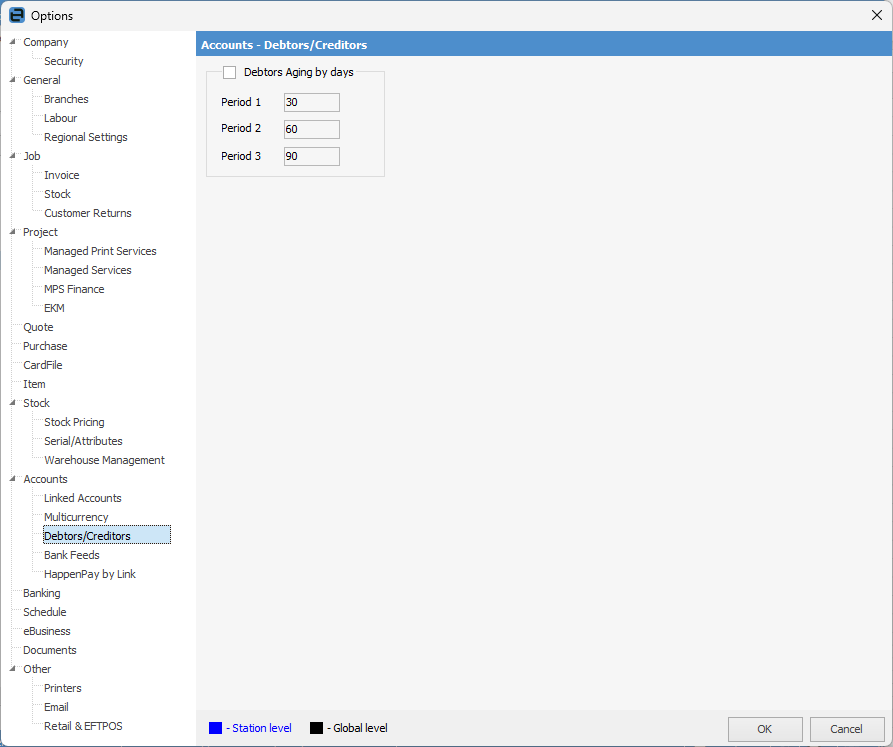This screenshot has width=893, height=747.
Task: Close the Options dialog window
Action: coord(876,15)
